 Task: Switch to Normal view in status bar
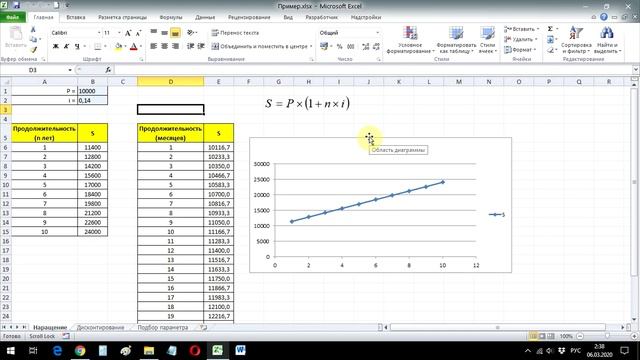(533, 336)
